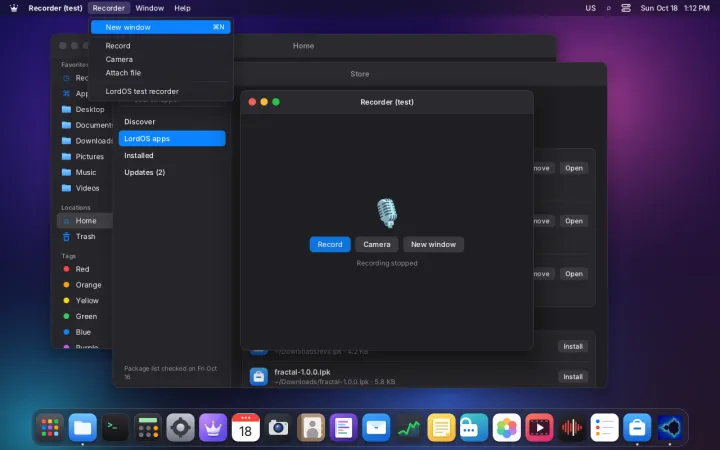
Task: Click the New window button beside Camera
Action: click(x=433, y=244)
